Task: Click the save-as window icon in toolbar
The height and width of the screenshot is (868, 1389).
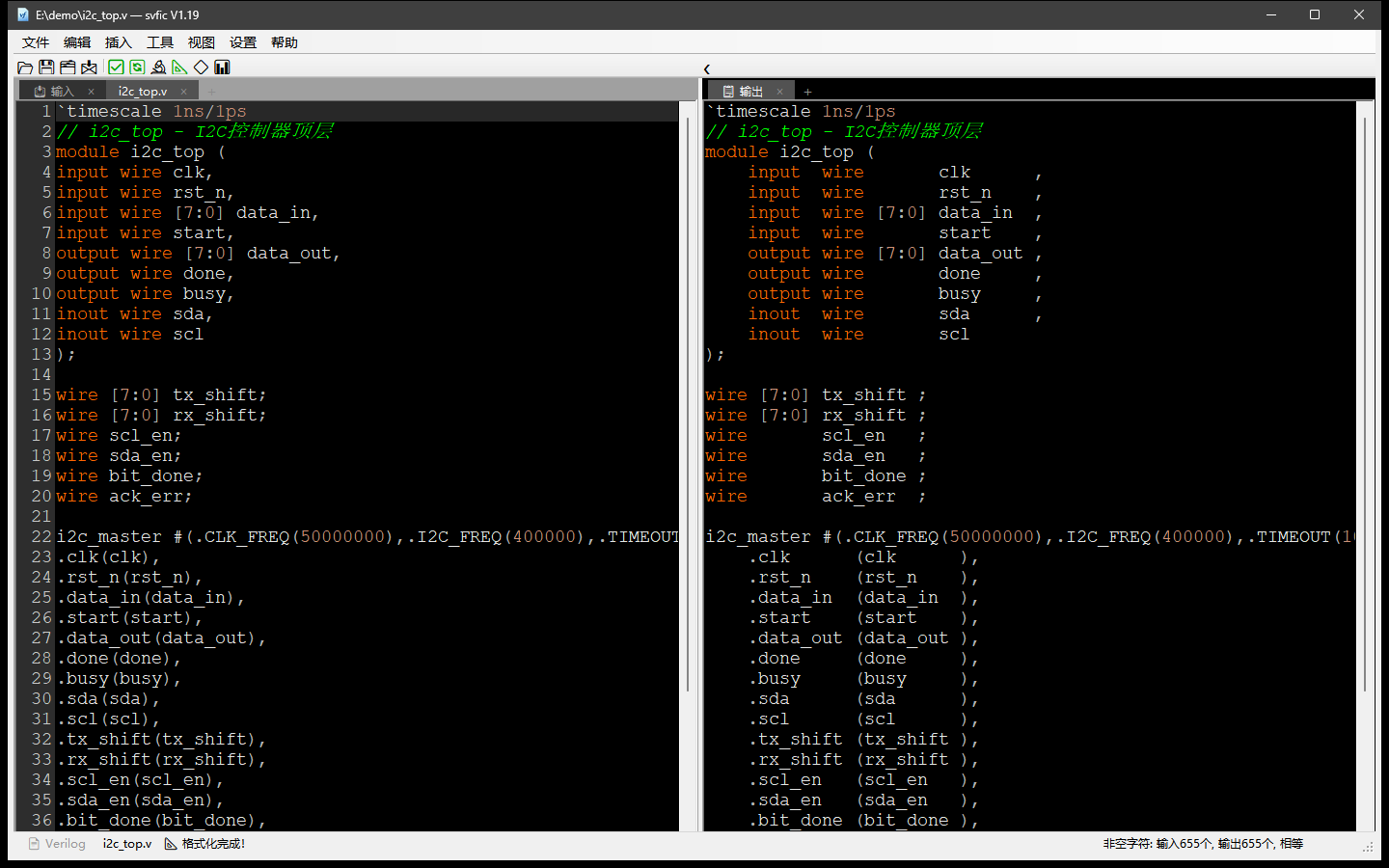Action: pyautogui.click(x=68, y=68)
